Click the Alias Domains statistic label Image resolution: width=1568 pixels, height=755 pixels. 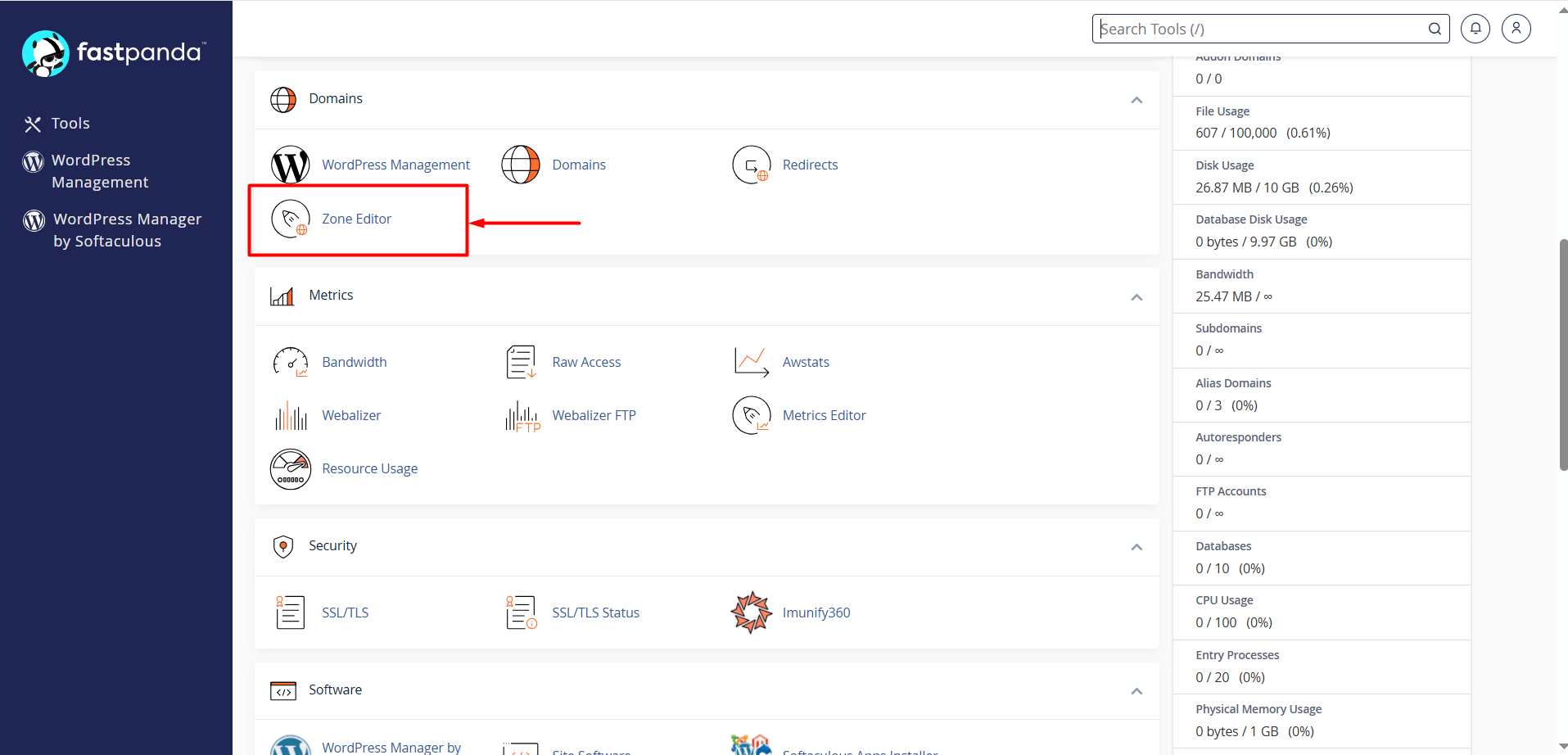pos(1233,383)
